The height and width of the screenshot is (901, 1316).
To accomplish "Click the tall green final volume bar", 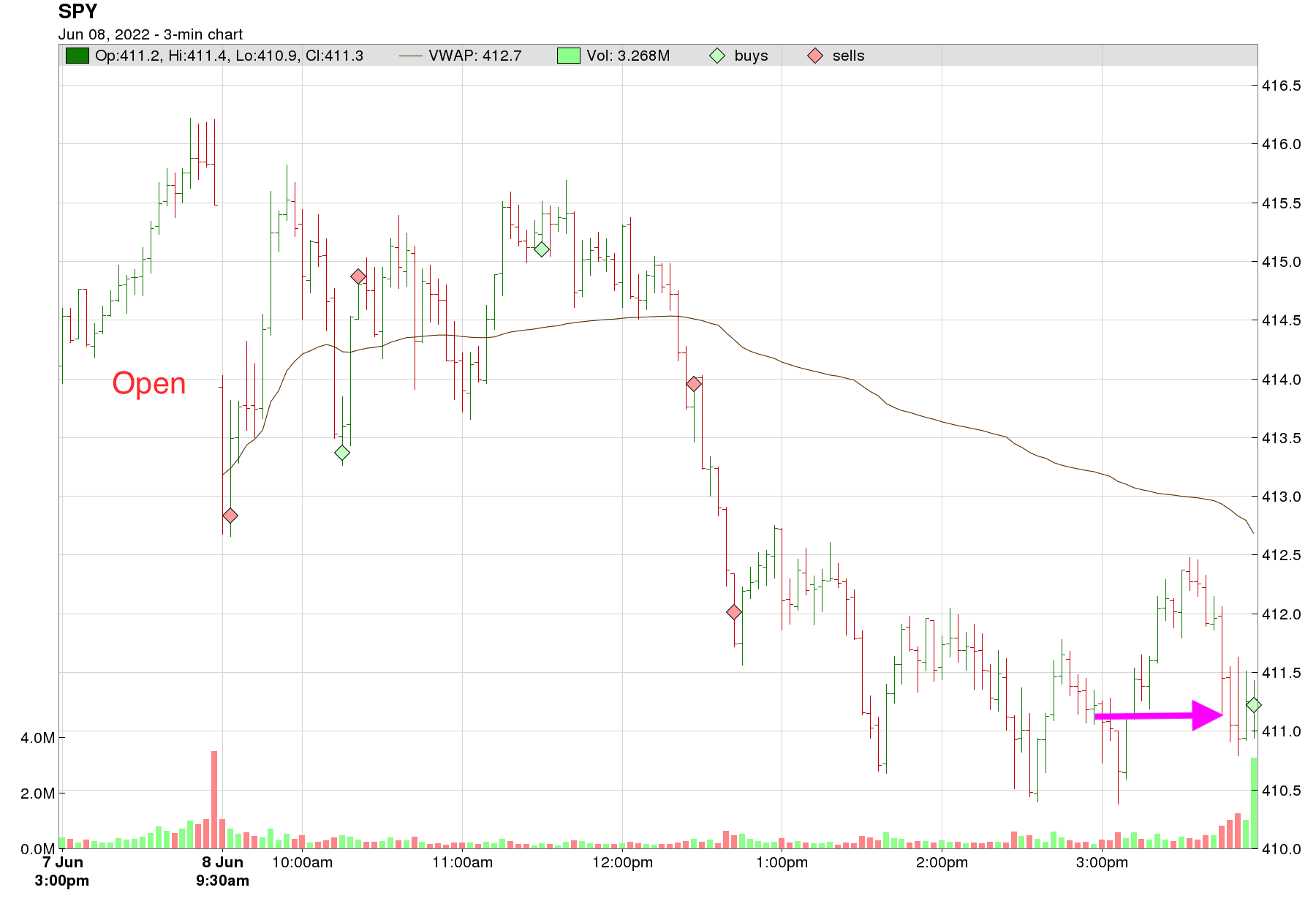I will click(1254, 803).
